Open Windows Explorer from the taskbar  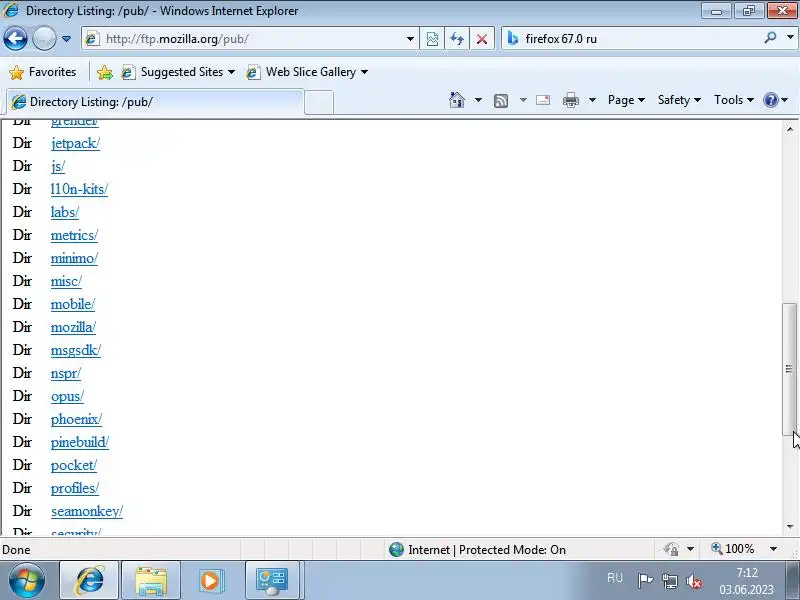click(151, 580)
